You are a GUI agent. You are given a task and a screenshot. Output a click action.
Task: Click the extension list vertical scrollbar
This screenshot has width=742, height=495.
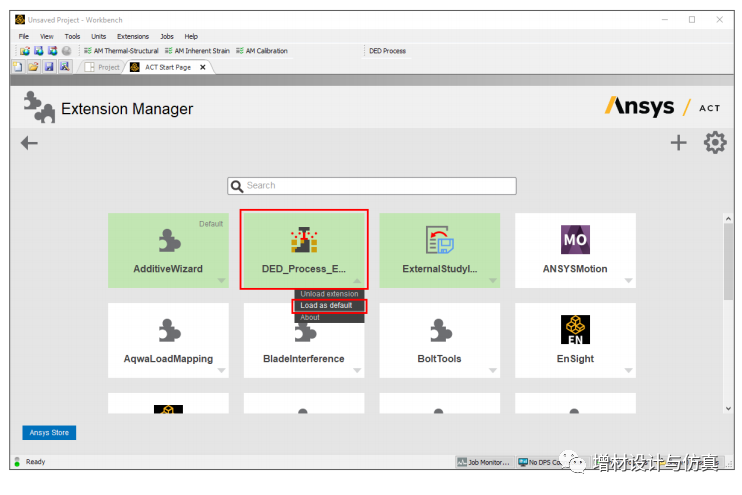728,261
